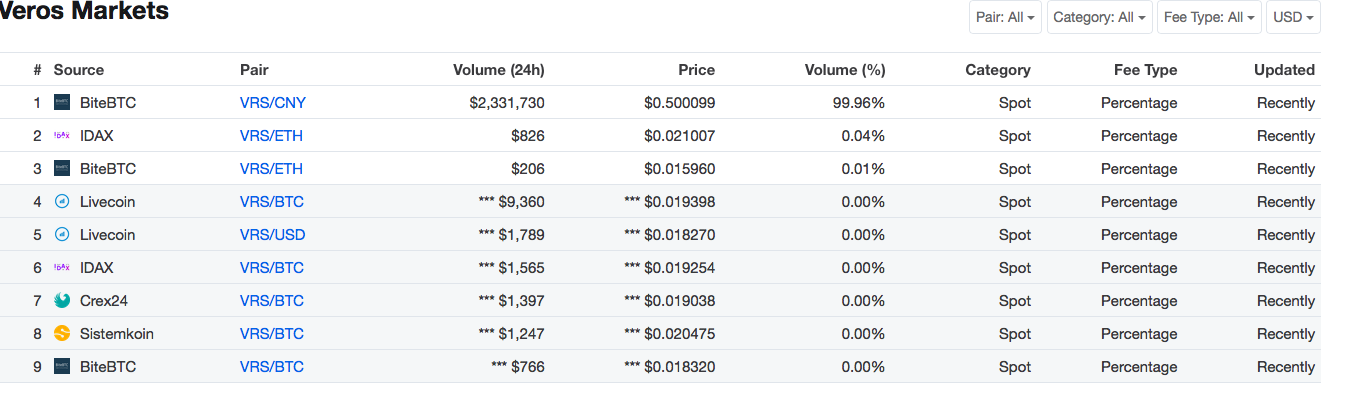Click the Sistemkoin source name

(117, 334)
